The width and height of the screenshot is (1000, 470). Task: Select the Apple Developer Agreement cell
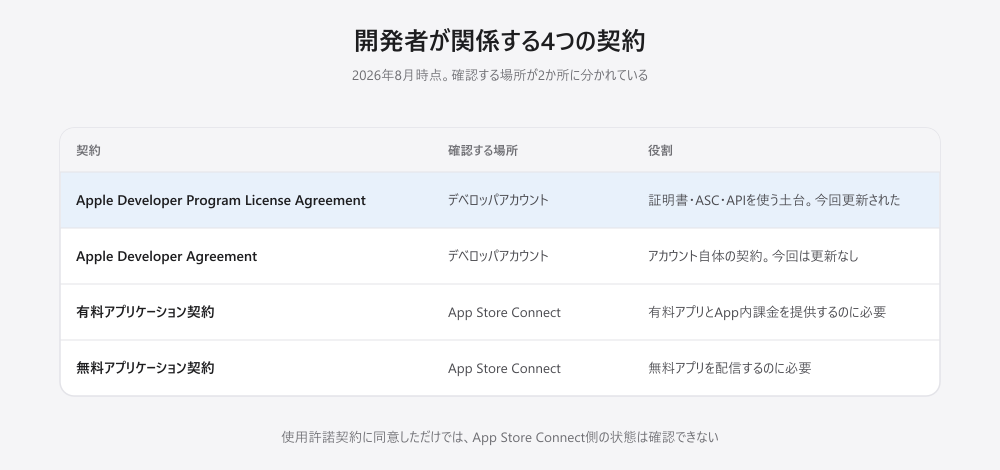(x=166, y=256)
